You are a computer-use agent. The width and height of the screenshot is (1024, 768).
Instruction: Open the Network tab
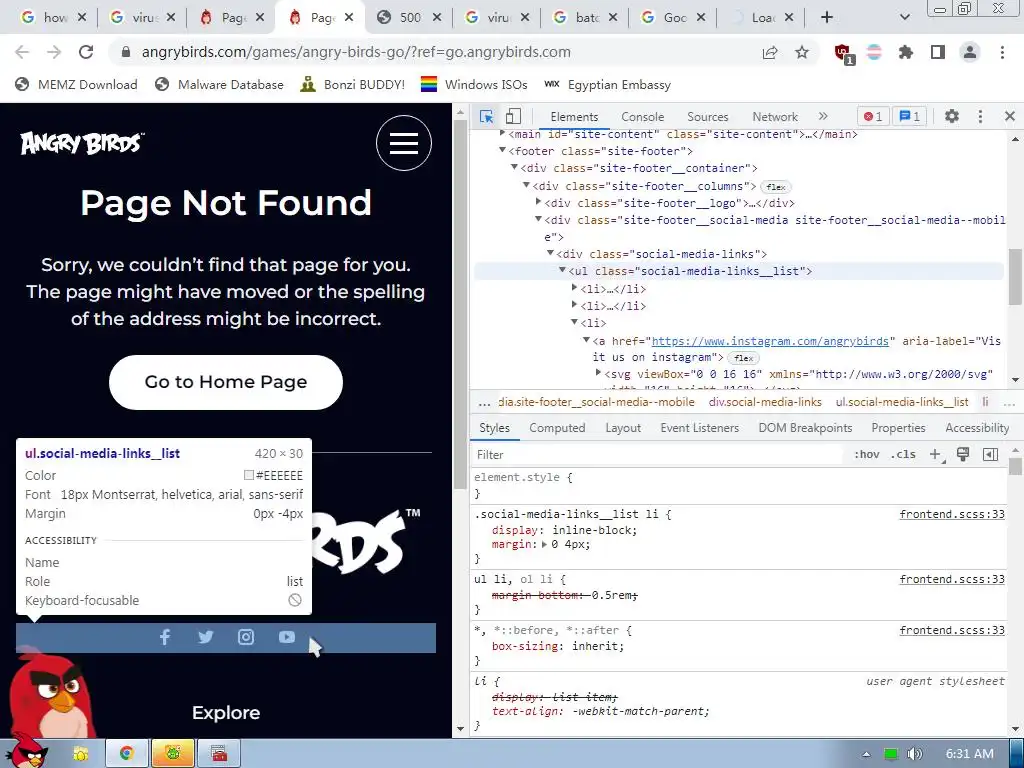[775, 117]
